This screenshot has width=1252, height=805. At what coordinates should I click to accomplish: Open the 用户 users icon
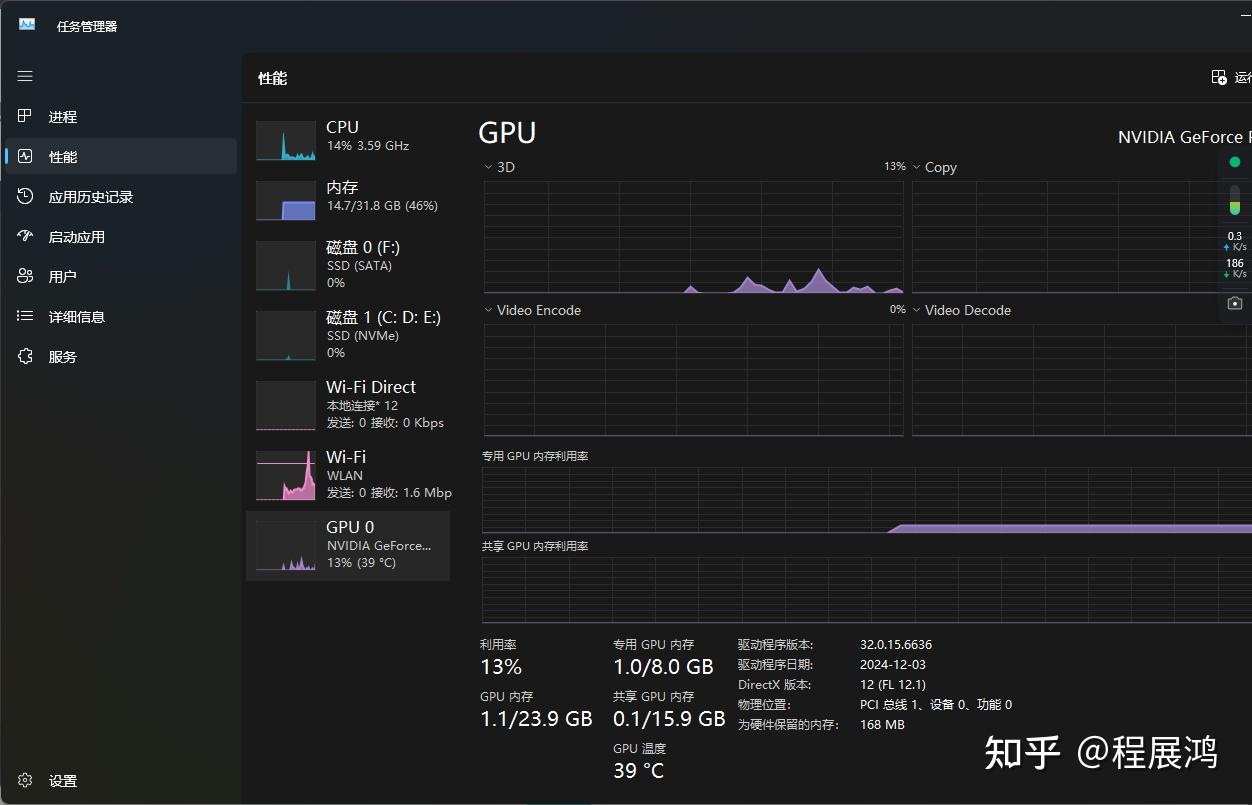(25, 276)
